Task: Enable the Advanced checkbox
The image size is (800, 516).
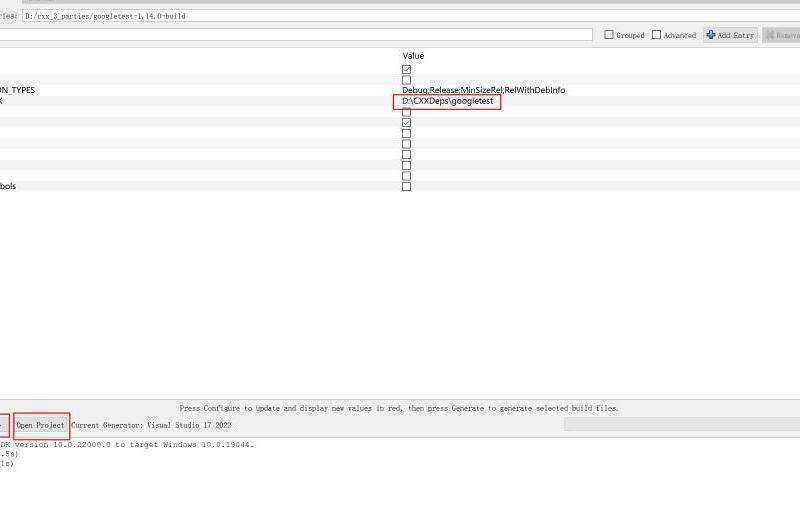Action: point(656,35)
